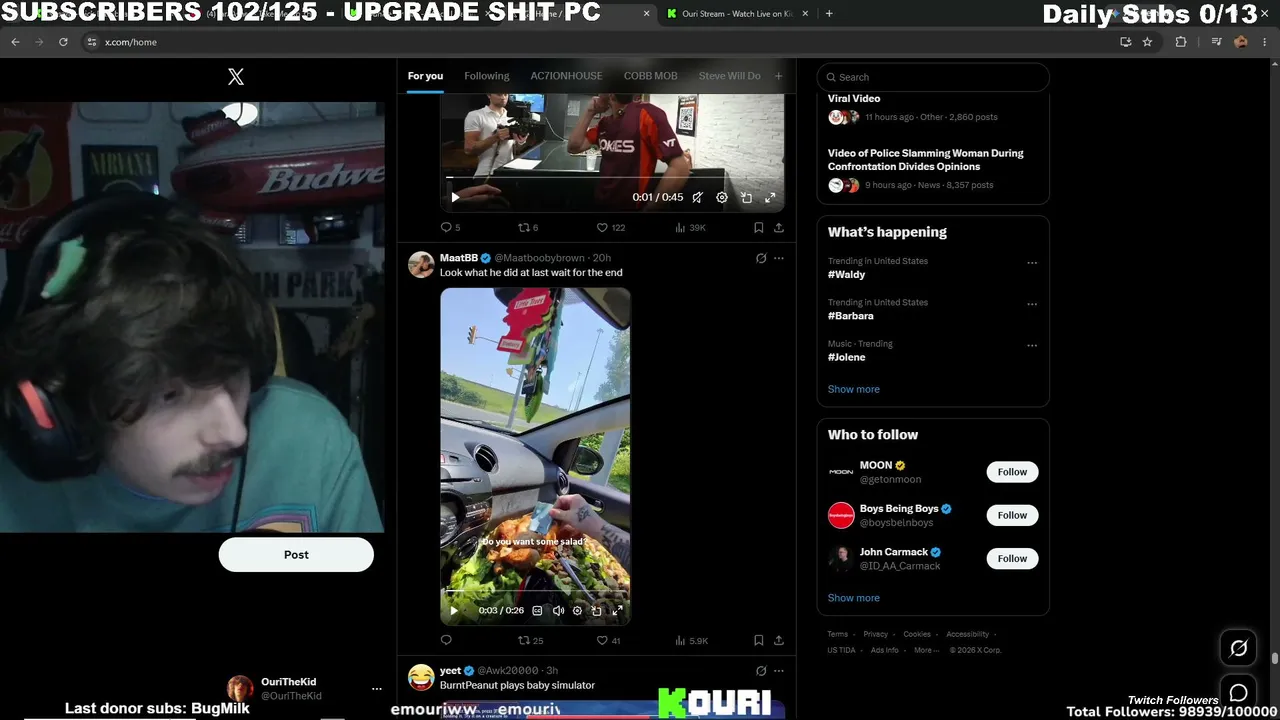Repost the post with 6 reposts
The width and height of the screenshot is (1280, 720).
tap(528, 228)
